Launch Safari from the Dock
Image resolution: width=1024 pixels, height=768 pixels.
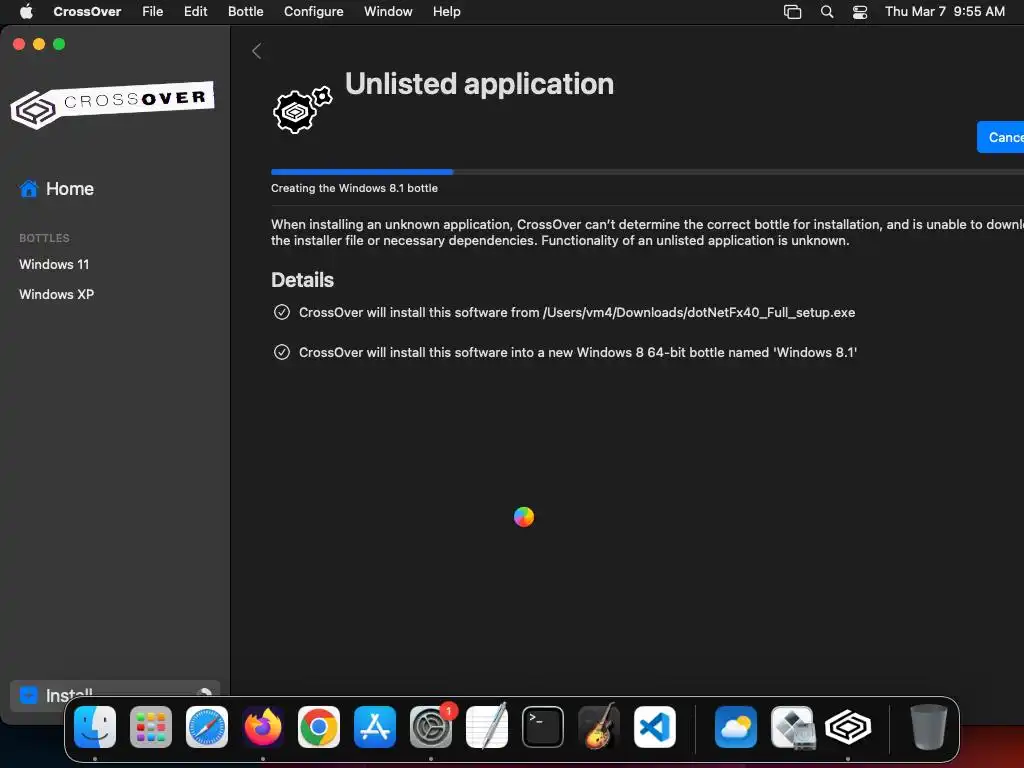(207, 727)
